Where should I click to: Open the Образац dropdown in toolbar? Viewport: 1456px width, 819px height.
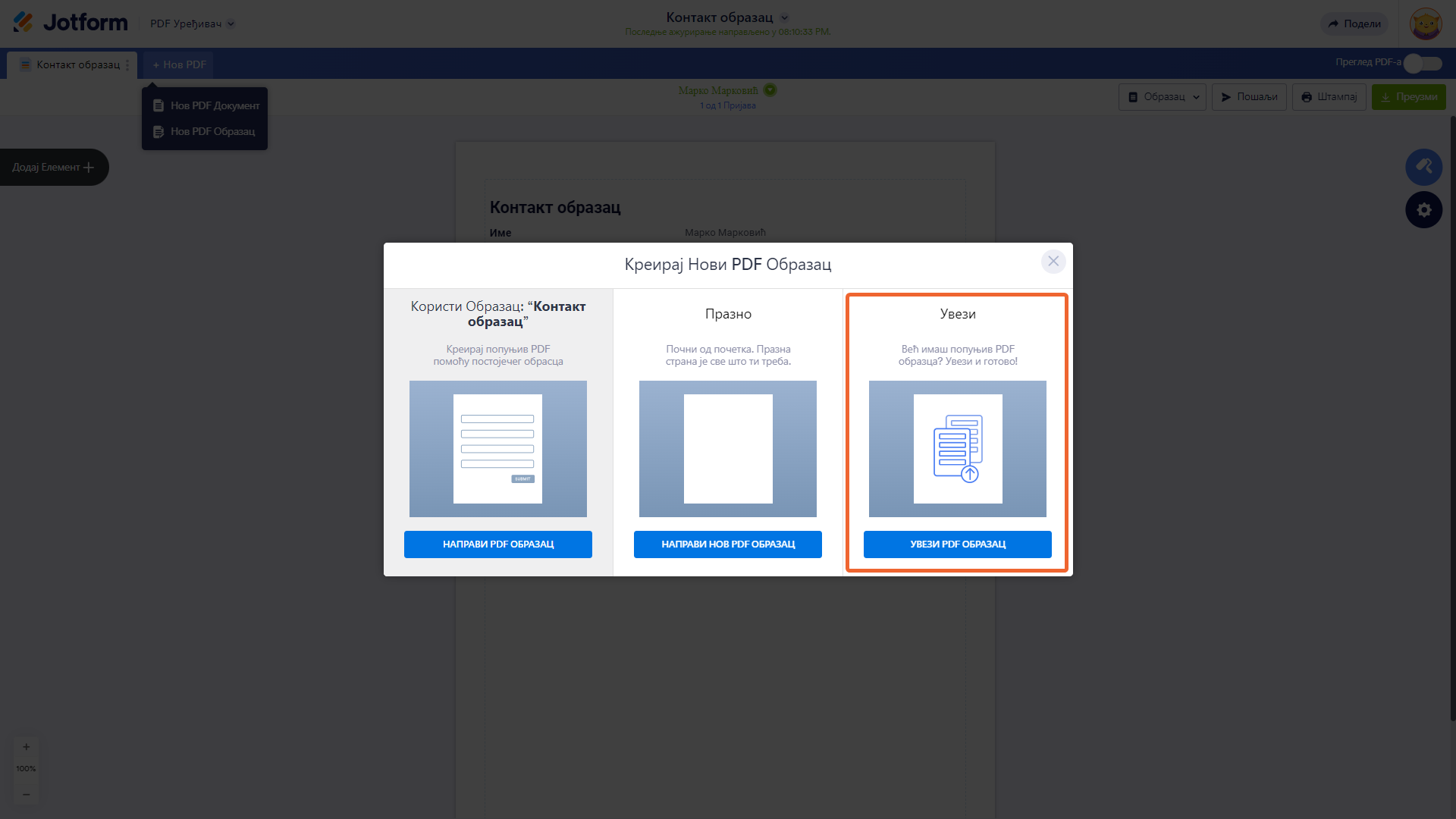[1162, 97]
